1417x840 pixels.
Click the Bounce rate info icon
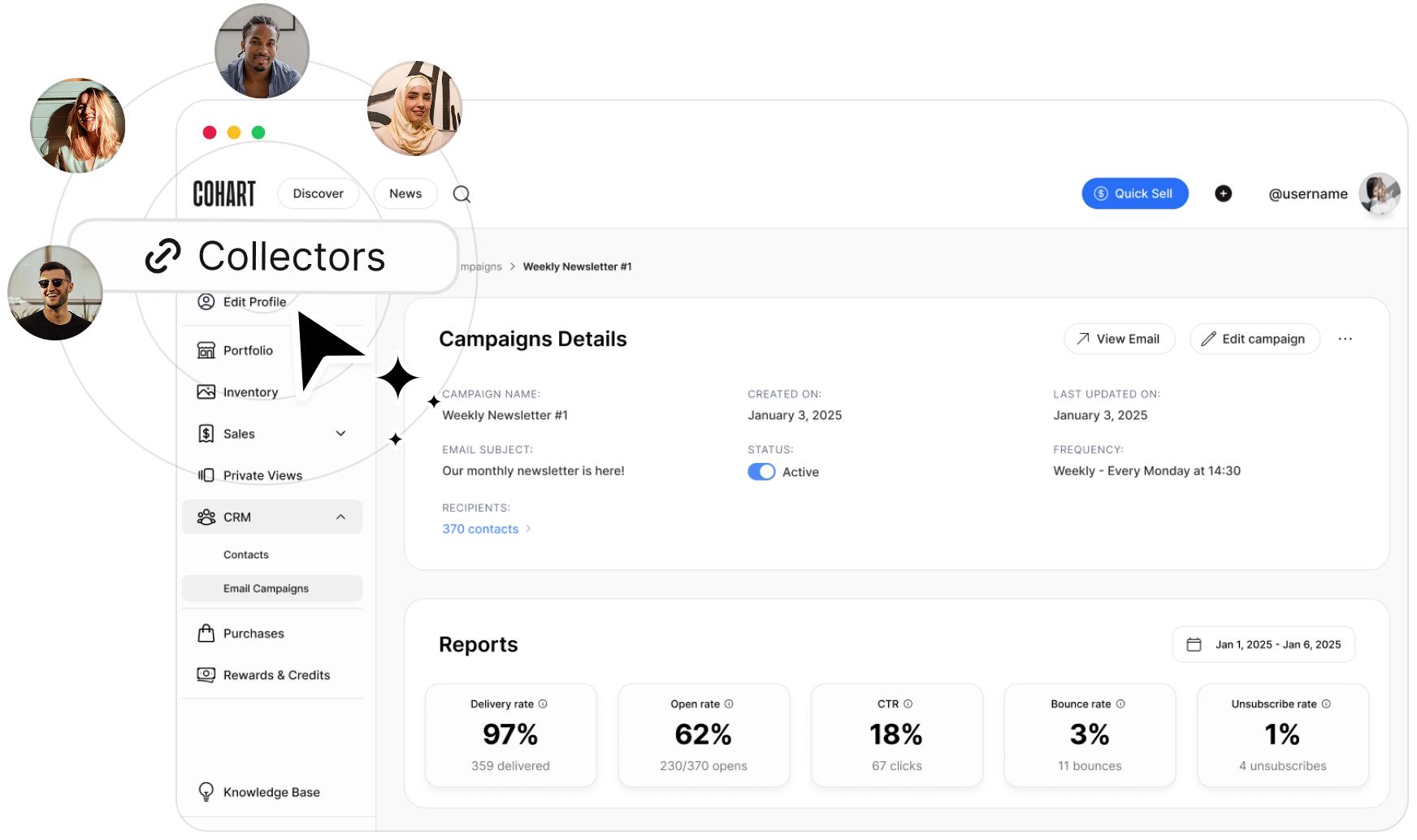tap(1120, 704)
